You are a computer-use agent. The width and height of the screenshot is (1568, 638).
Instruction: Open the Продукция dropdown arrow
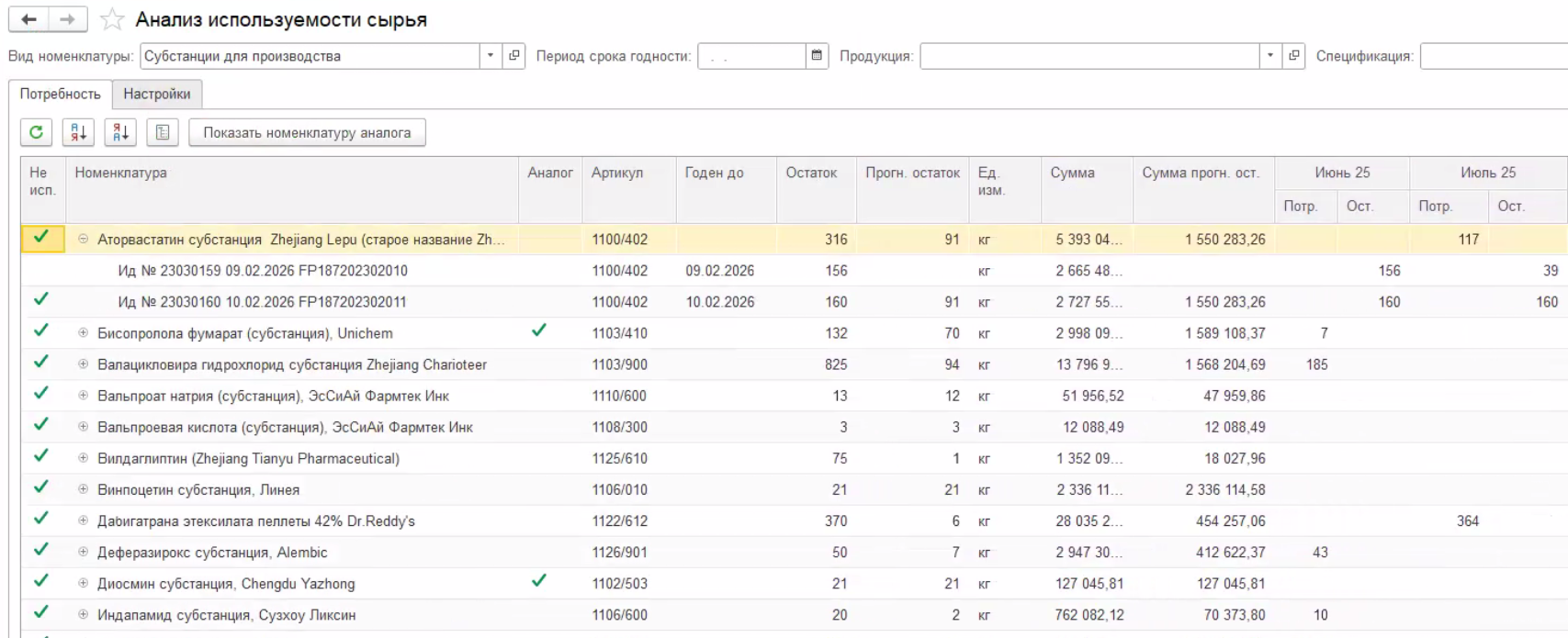[1271, 56]
